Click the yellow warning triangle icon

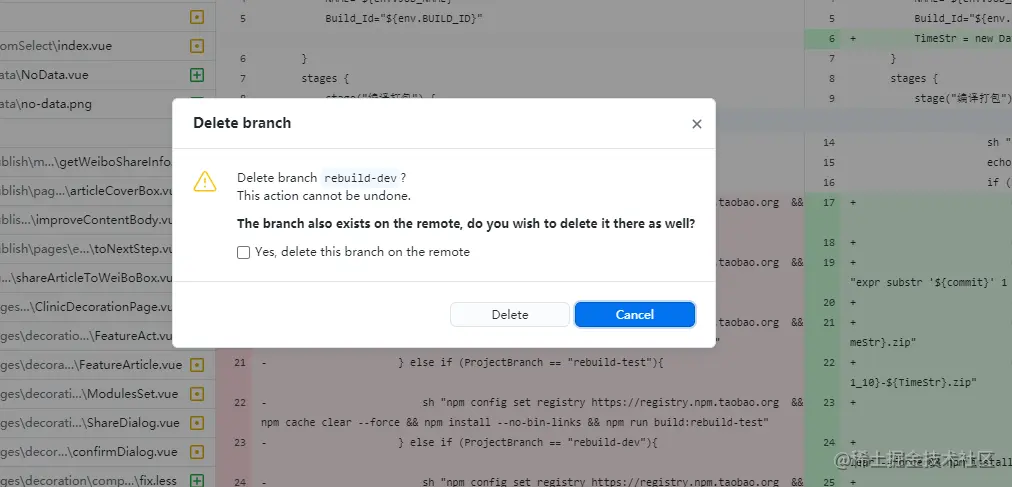pyautogui.click(x=205, y=181)
